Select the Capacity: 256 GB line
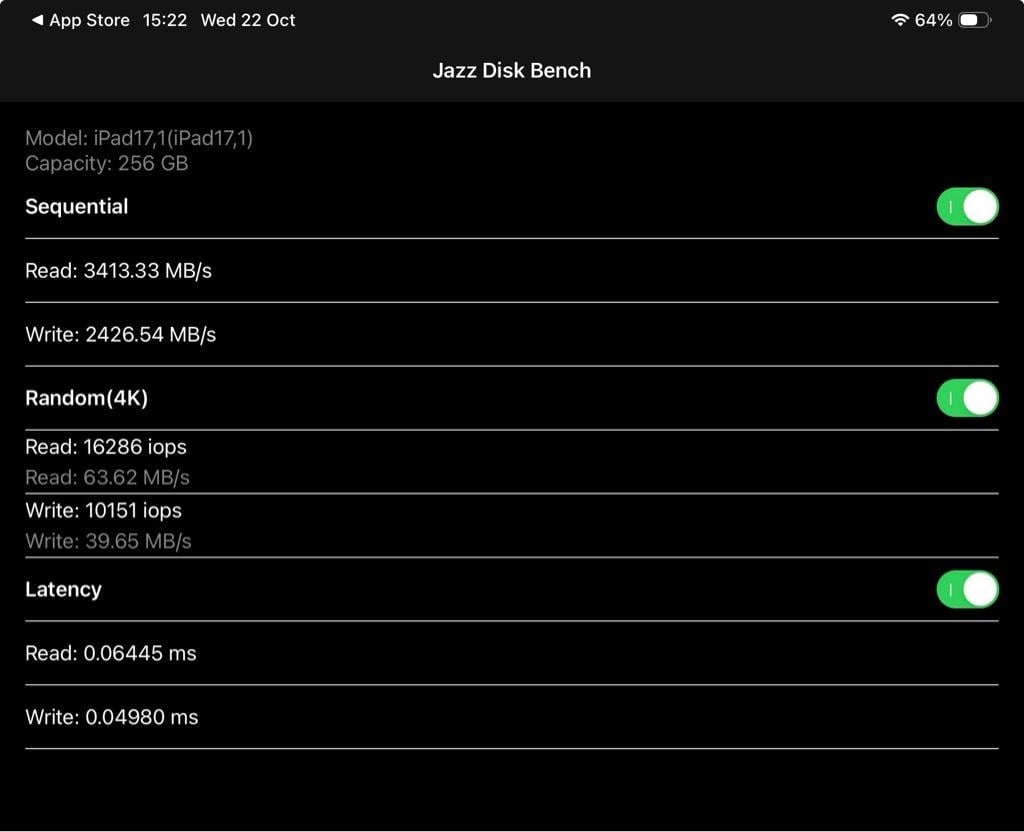The image size is (1024, 832). point(106,163)
